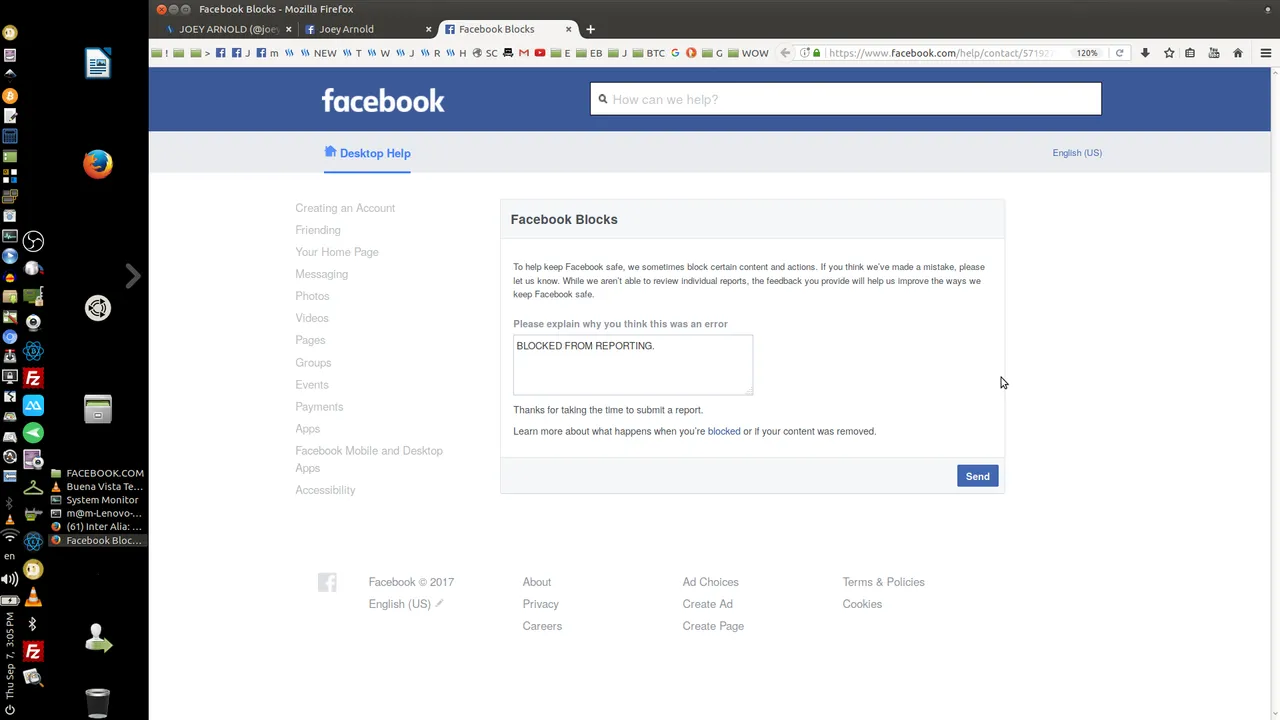This screenshot has width=1280, height=720.
Task: Open the English (US) language selector at top
Action: [x=1077, y=153]
